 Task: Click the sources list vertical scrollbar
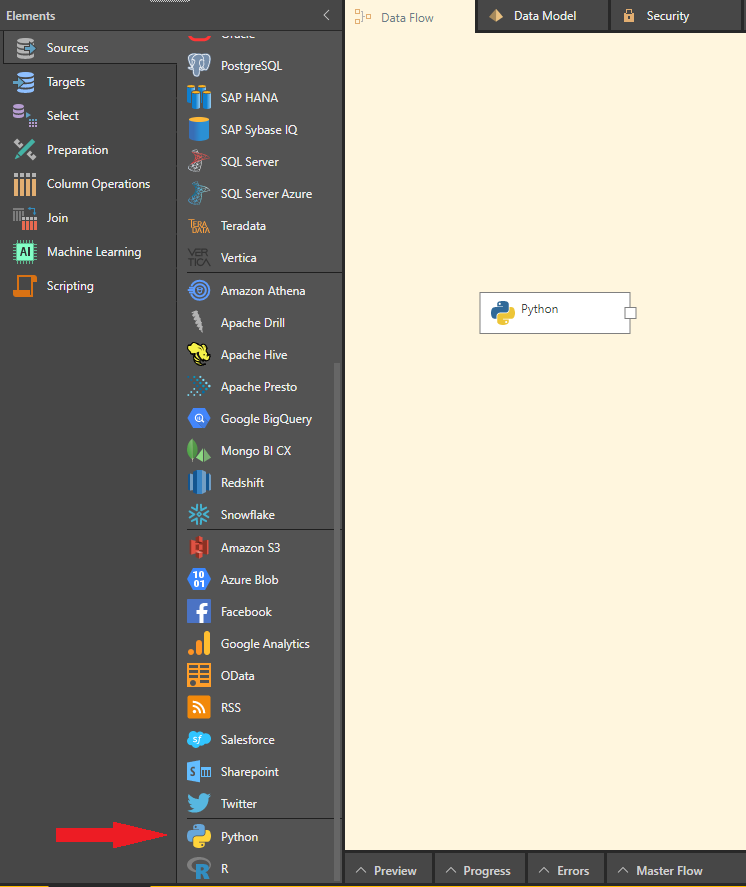[337, 621]
